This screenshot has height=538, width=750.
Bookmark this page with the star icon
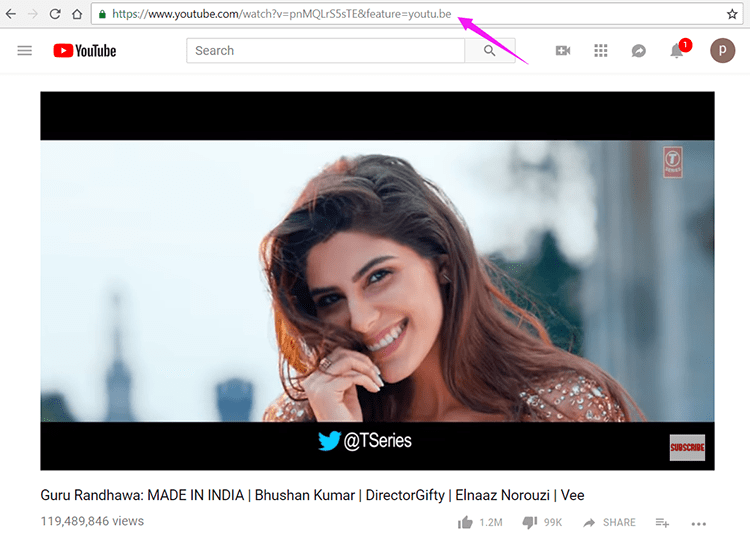[x=732, y=14]
